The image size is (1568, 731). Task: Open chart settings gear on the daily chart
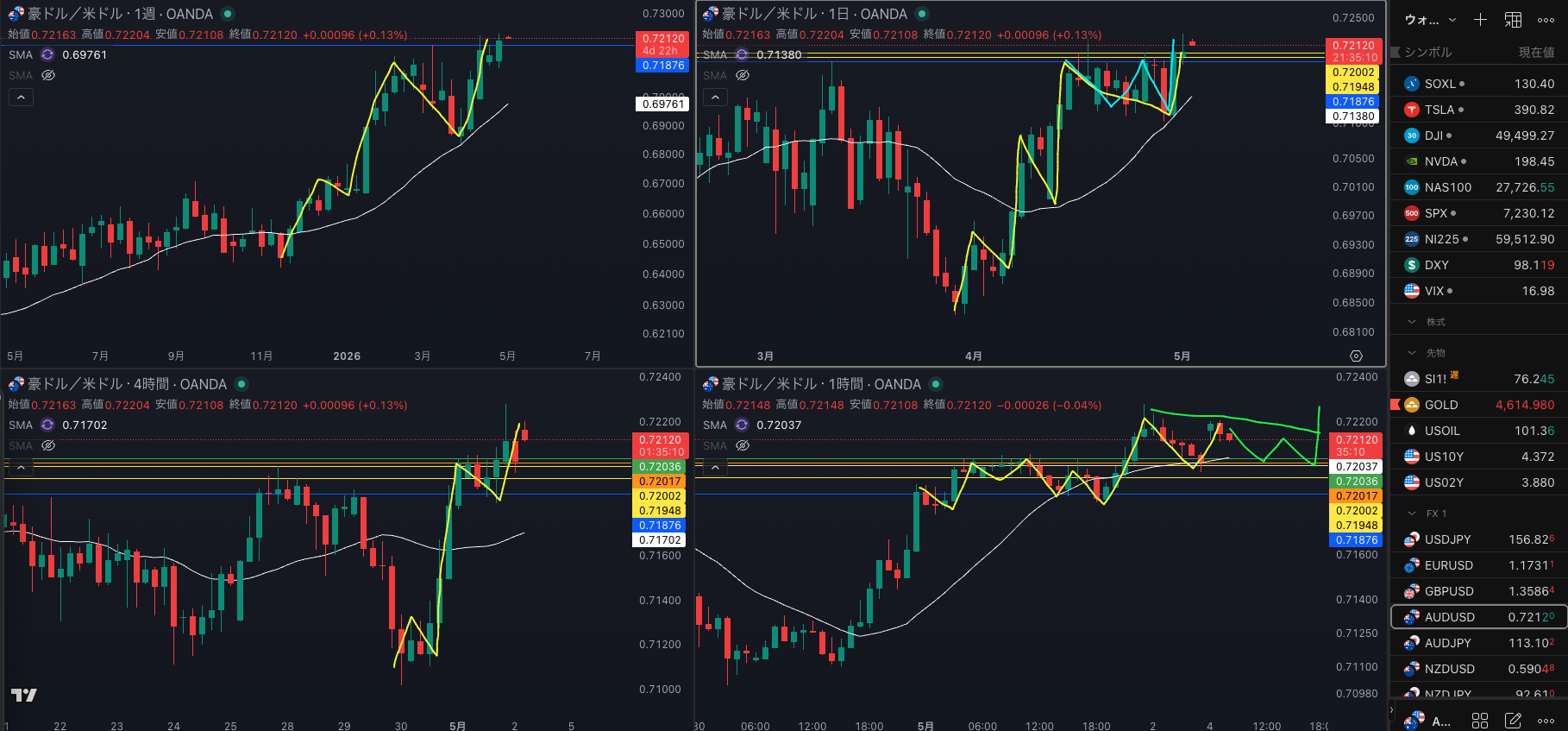(x=1356, y=356)
